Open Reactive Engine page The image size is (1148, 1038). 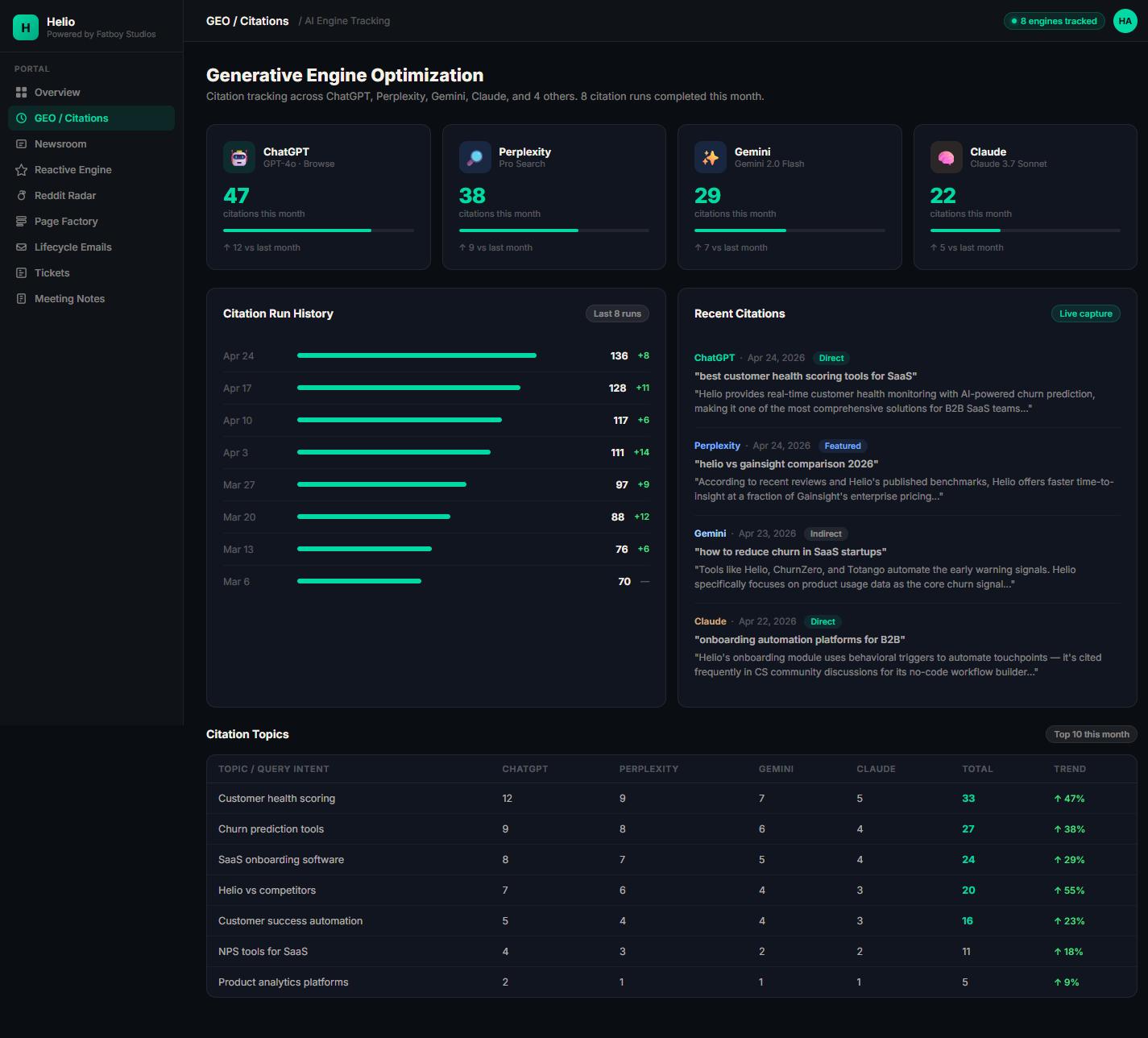pyautogui.click(x=91, y=170)
